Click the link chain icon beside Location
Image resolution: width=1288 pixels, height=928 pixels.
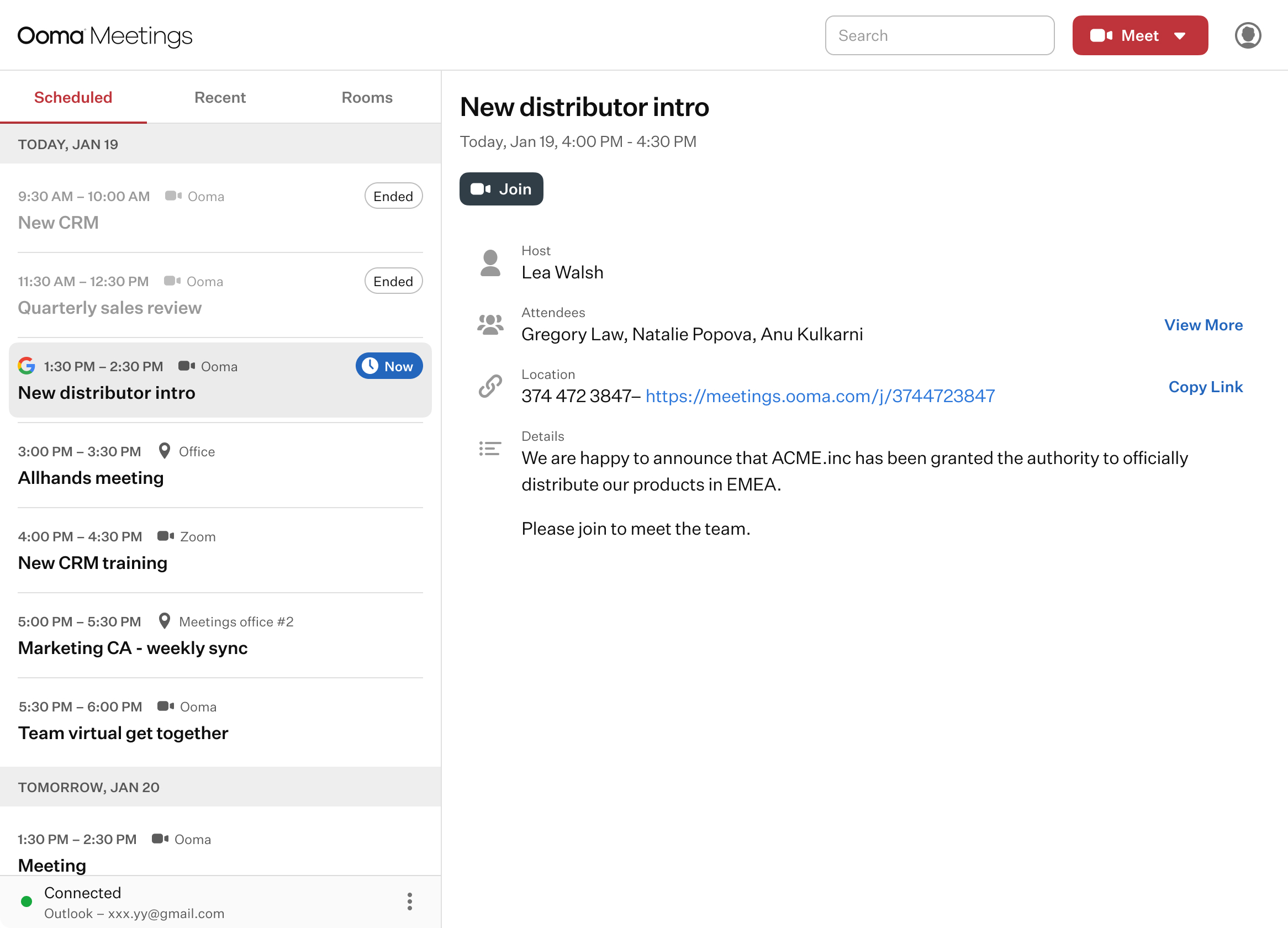coord(490,386)
